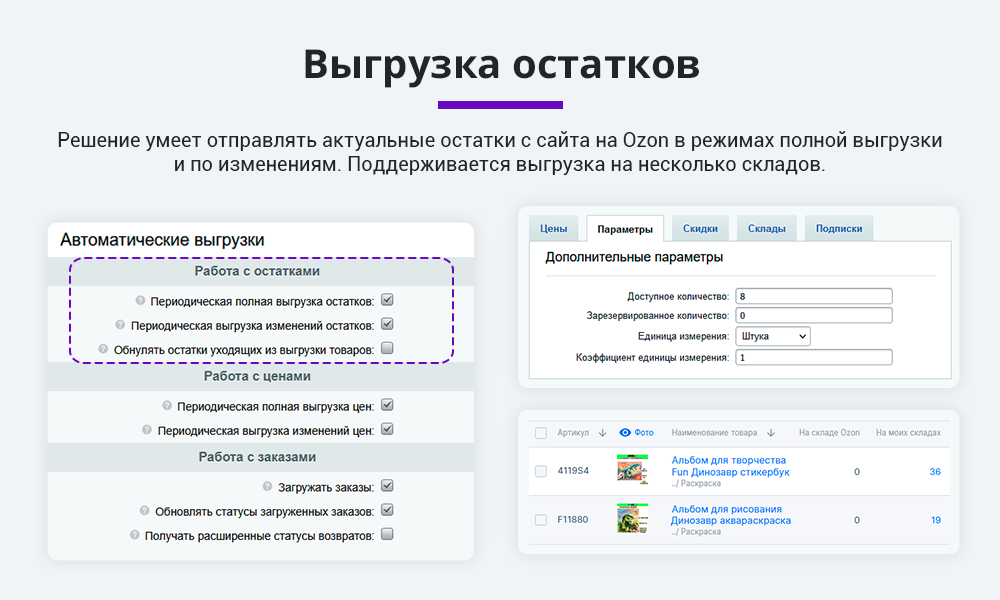Click the sort arrow beside Наименование товара
Image resolution: width=1000 pixels, height=600 pixels.
(770, 434)
